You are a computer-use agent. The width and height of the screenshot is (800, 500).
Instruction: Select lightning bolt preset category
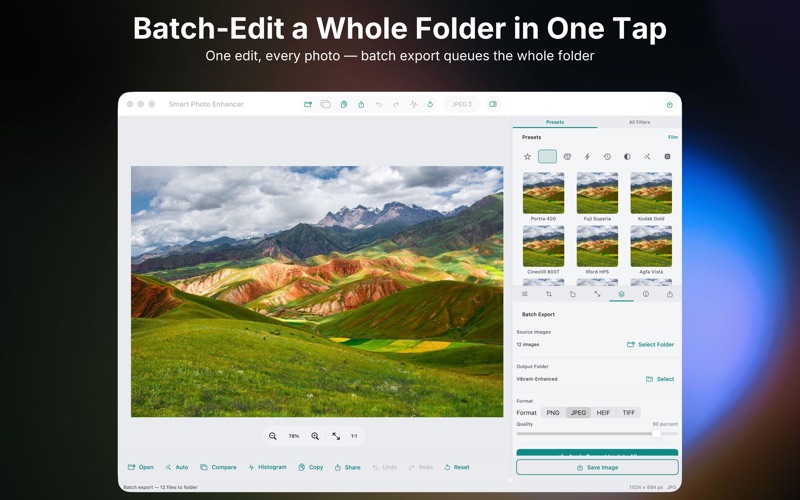[x=587, y=157]
